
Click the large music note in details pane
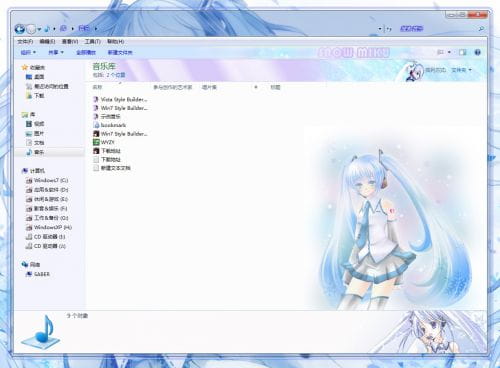(41, 332)
